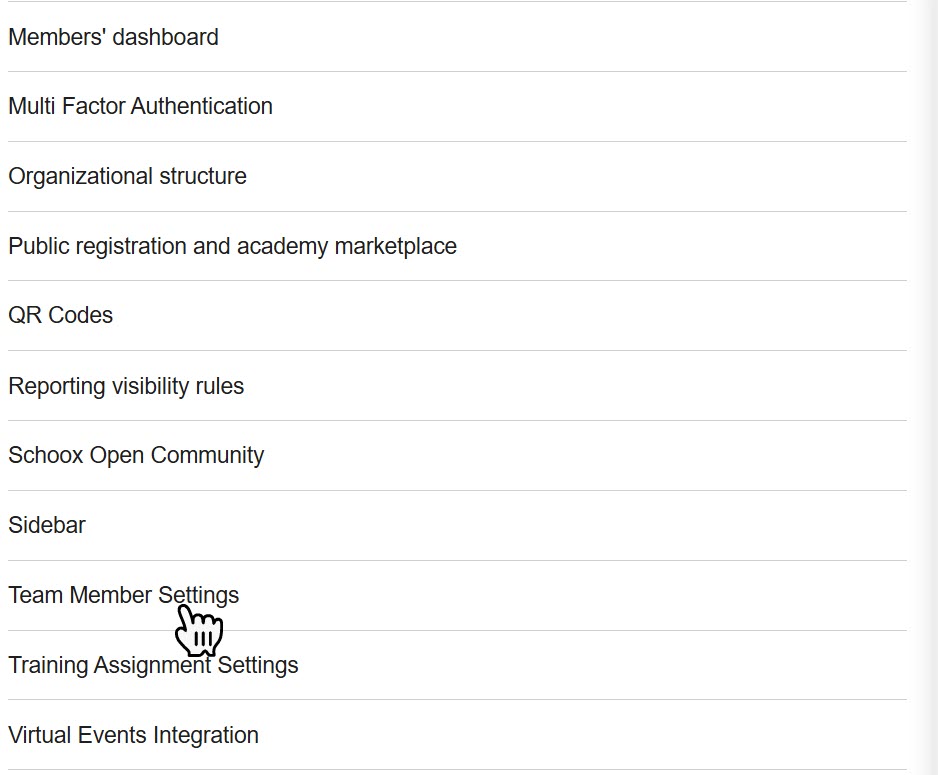Open the Members' dashboard settings

(x=113, y=37)
